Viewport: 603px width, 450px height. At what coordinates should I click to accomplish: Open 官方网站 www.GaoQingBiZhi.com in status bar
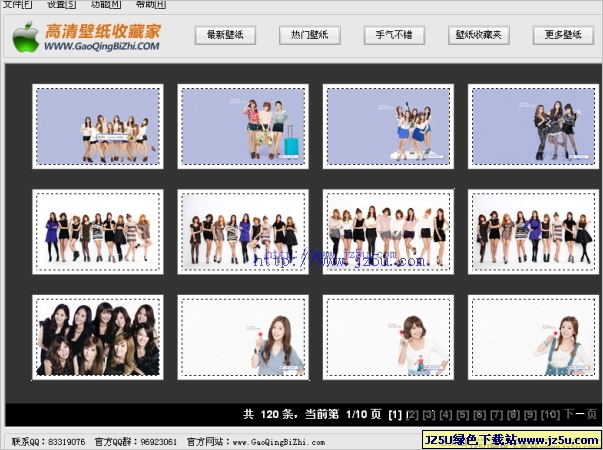click(x=256, y=442)
